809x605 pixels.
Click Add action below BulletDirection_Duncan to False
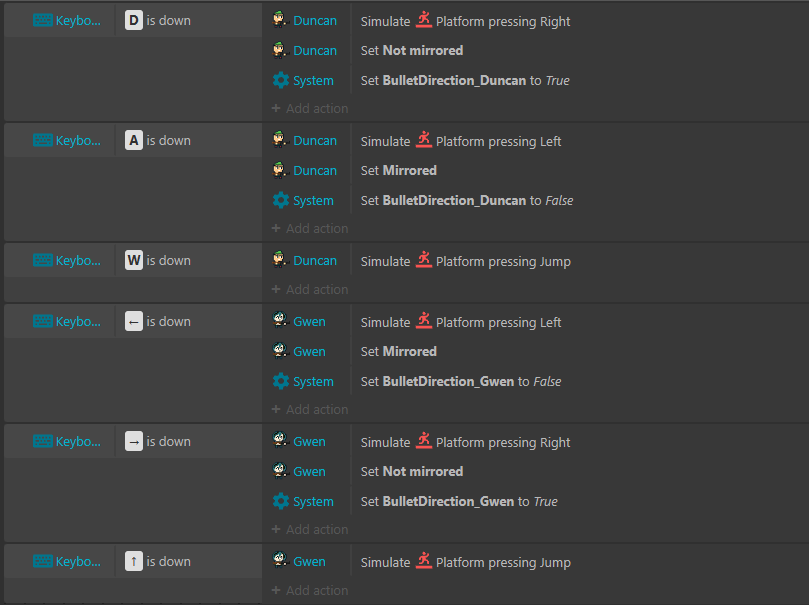(310, 228)
